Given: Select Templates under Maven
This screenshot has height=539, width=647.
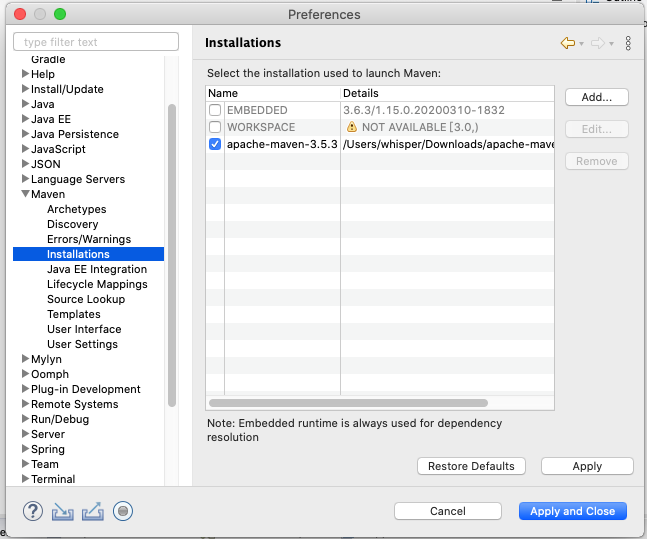Looking at the screenshot, I should 73,314.
